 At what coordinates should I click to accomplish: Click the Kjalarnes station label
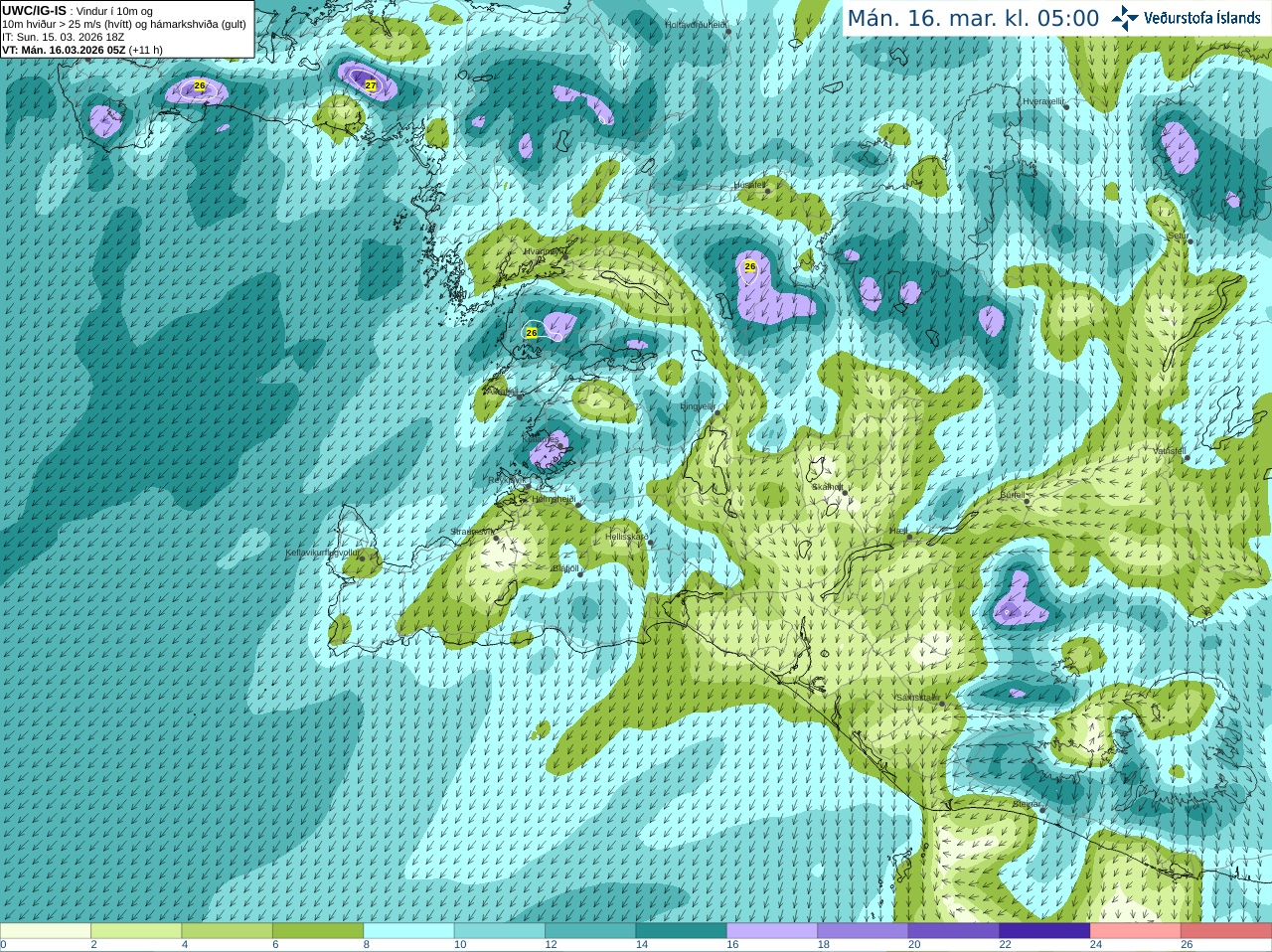pos(543,438)
